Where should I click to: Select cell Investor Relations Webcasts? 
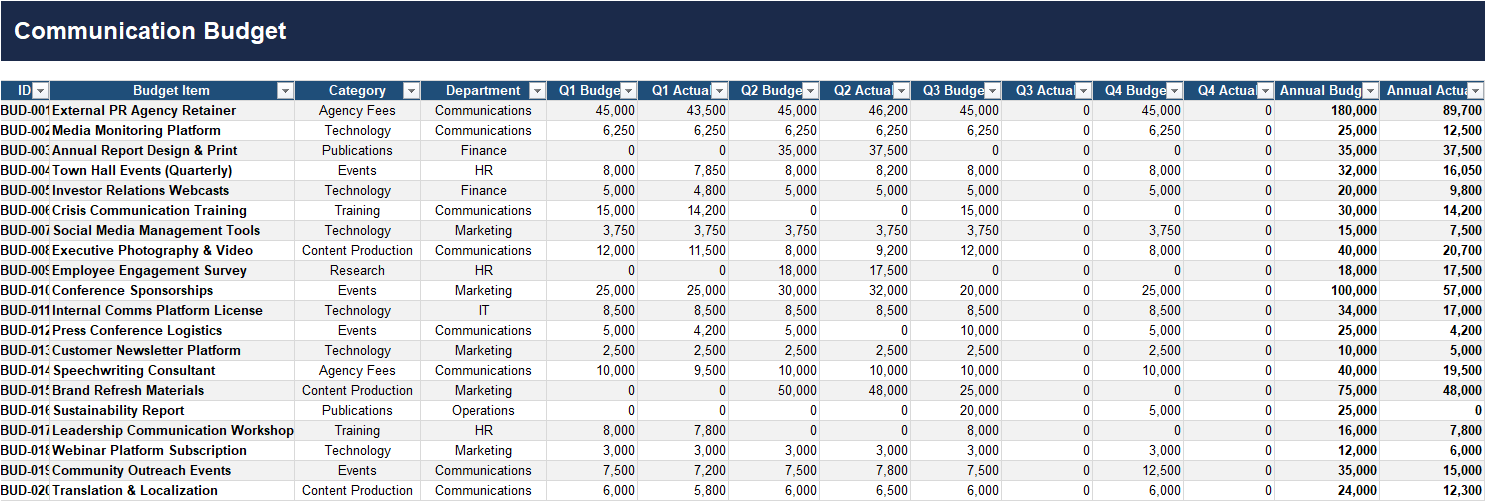point(172,191)
